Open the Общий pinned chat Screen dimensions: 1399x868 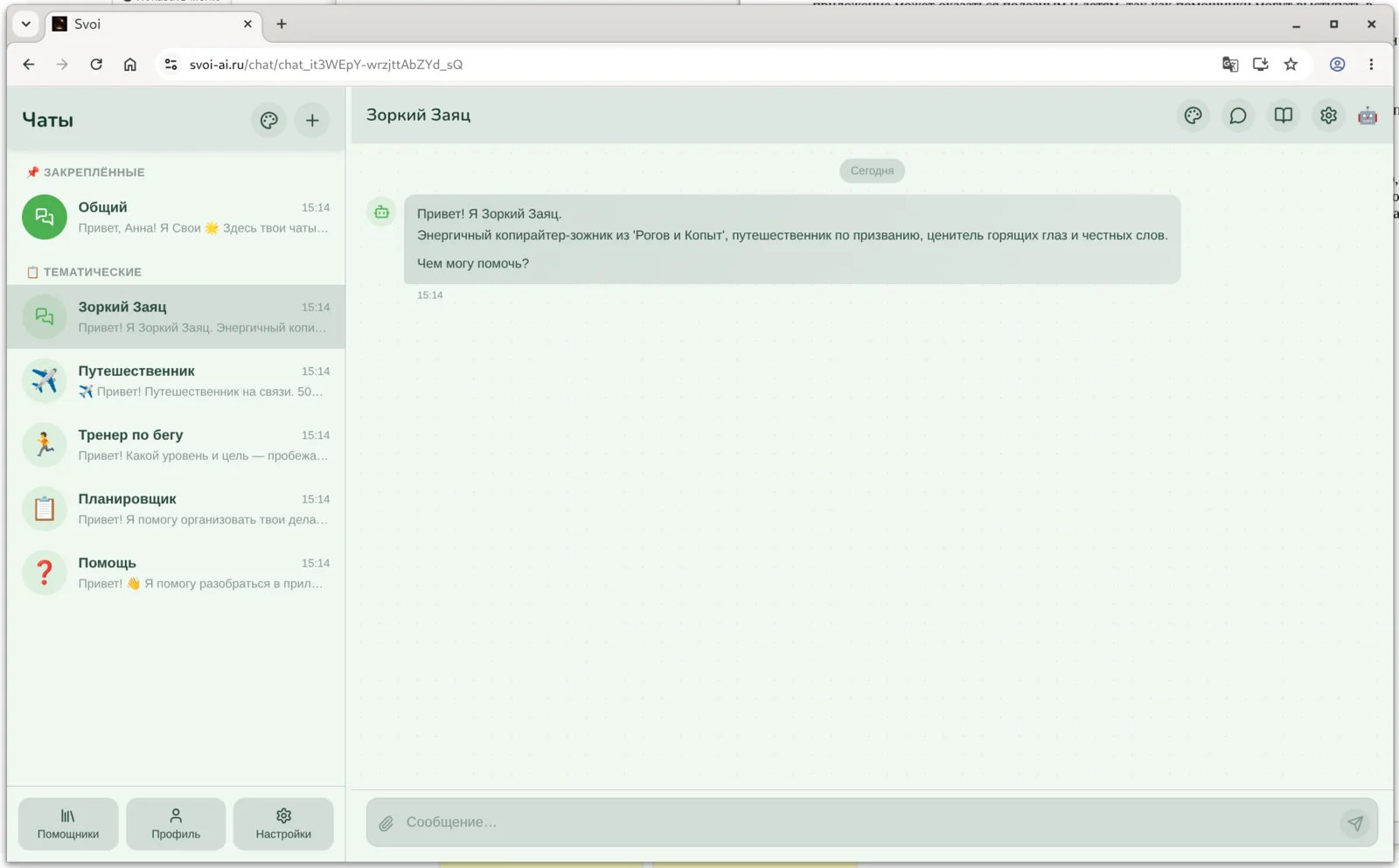[176, 218]
